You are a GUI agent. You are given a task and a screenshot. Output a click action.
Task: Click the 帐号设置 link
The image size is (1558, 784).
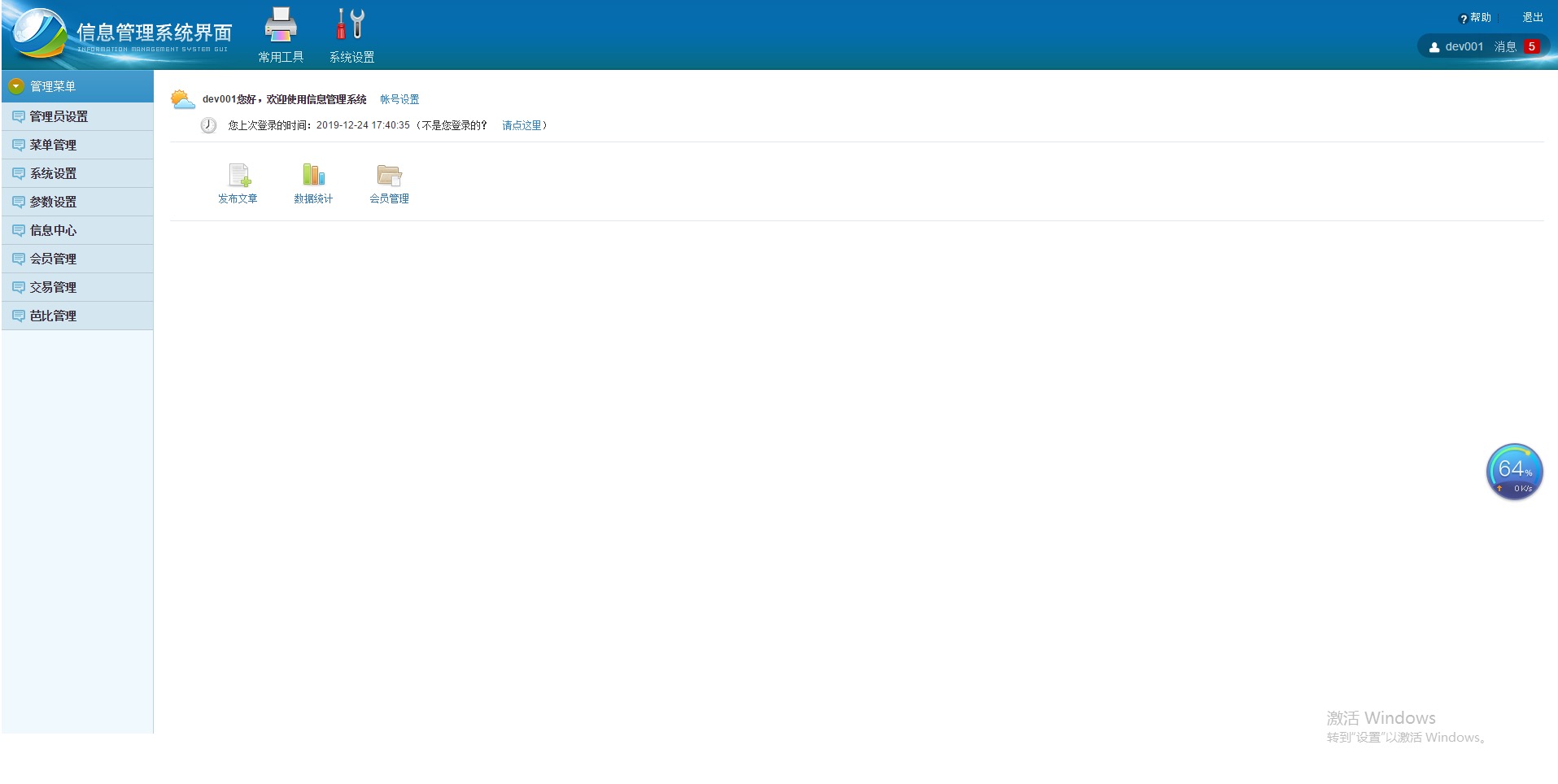(x=399, y=99)
